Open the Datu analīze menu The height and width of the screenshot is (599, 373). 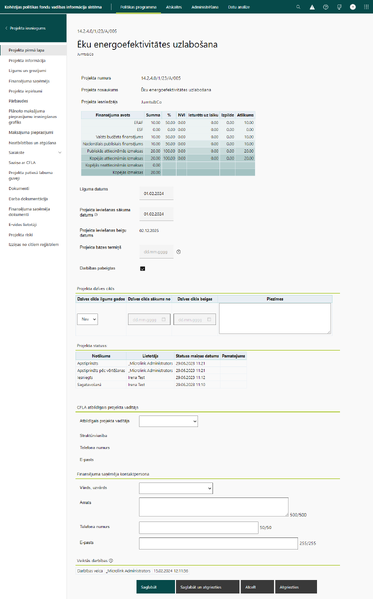pyautogui.click(x=239, y=7)
